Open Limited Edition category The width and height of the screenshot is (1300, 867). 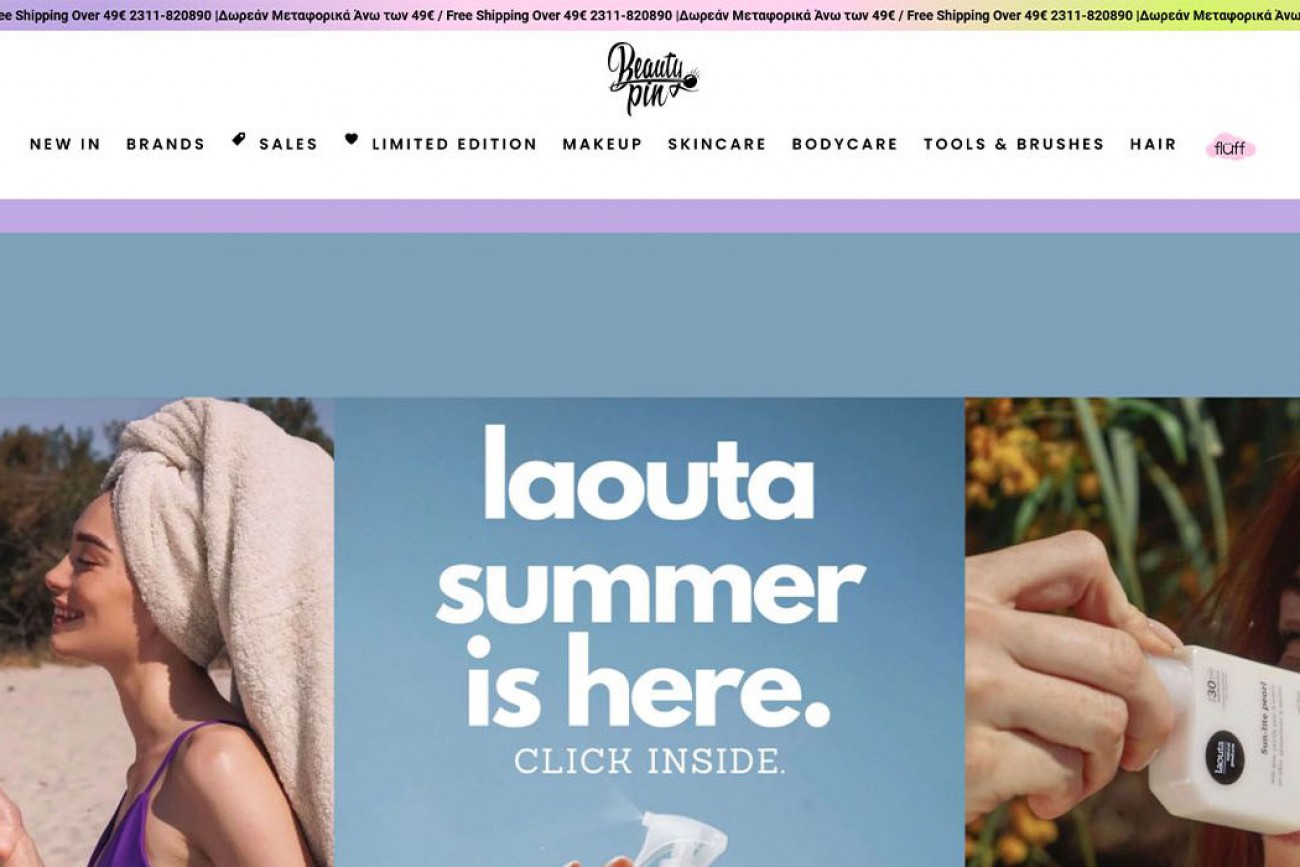click(x=454, y=144)
